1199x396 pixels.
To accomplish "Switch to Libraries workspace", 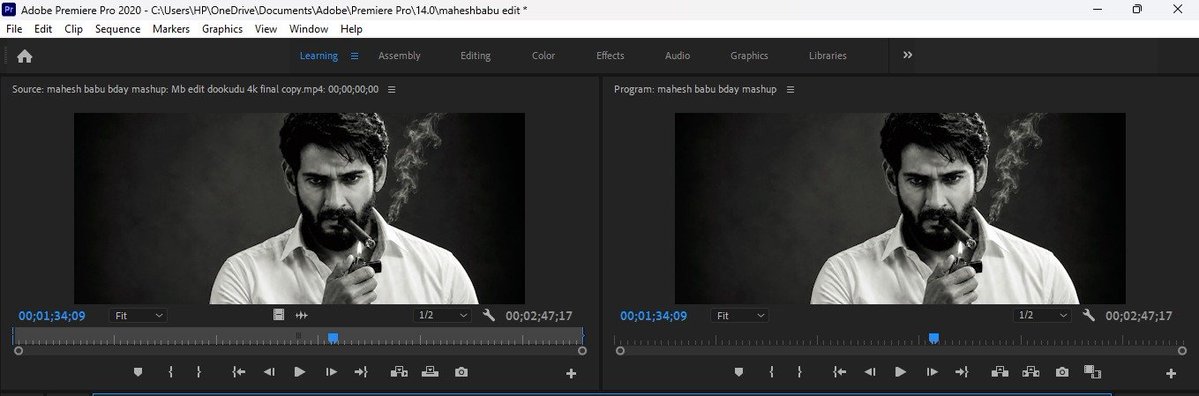I will tap(828, 56).
